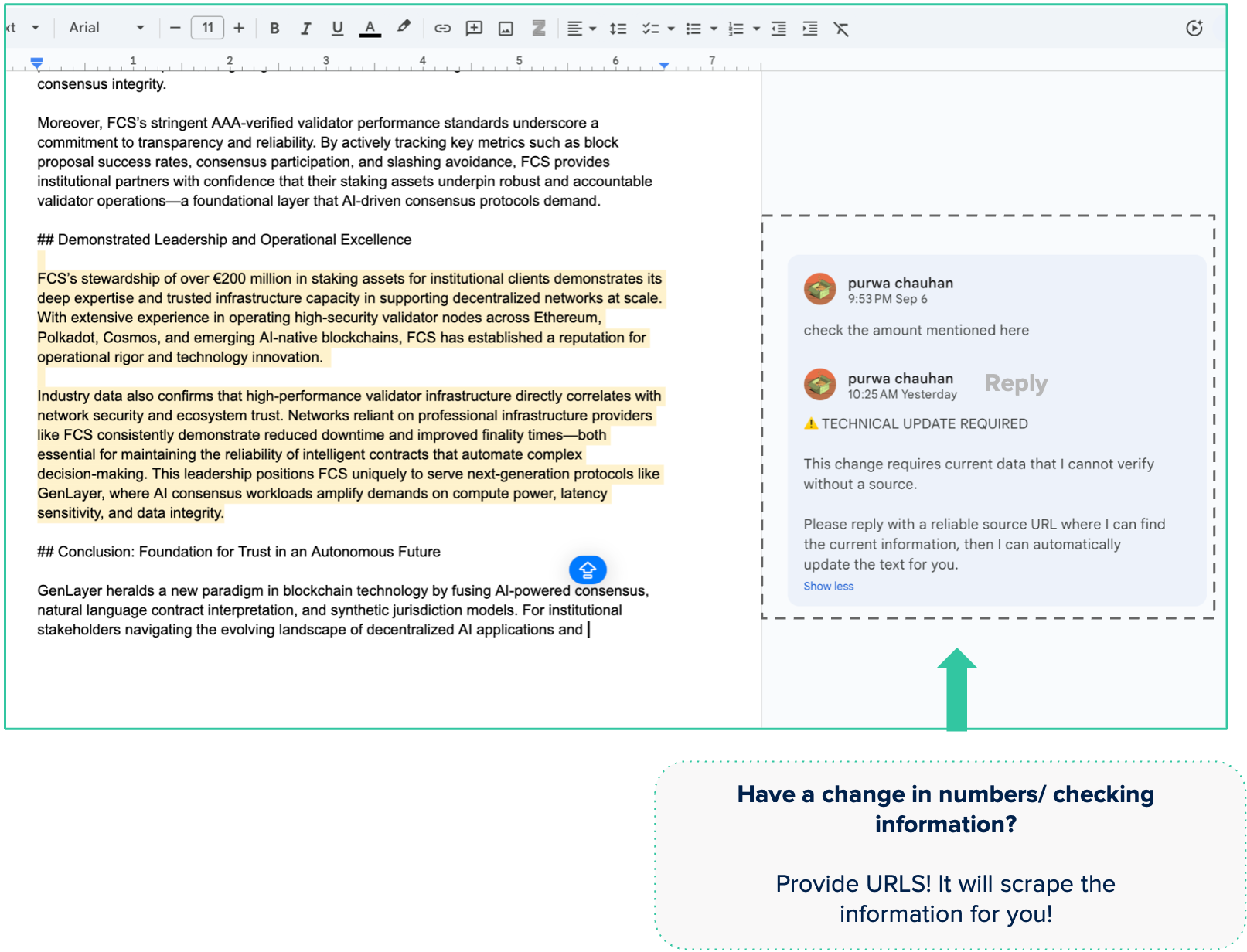
Task: Click the heading 'Demonstrated Leadership and Operational Excellence'
Action: (x=234, y=240)
